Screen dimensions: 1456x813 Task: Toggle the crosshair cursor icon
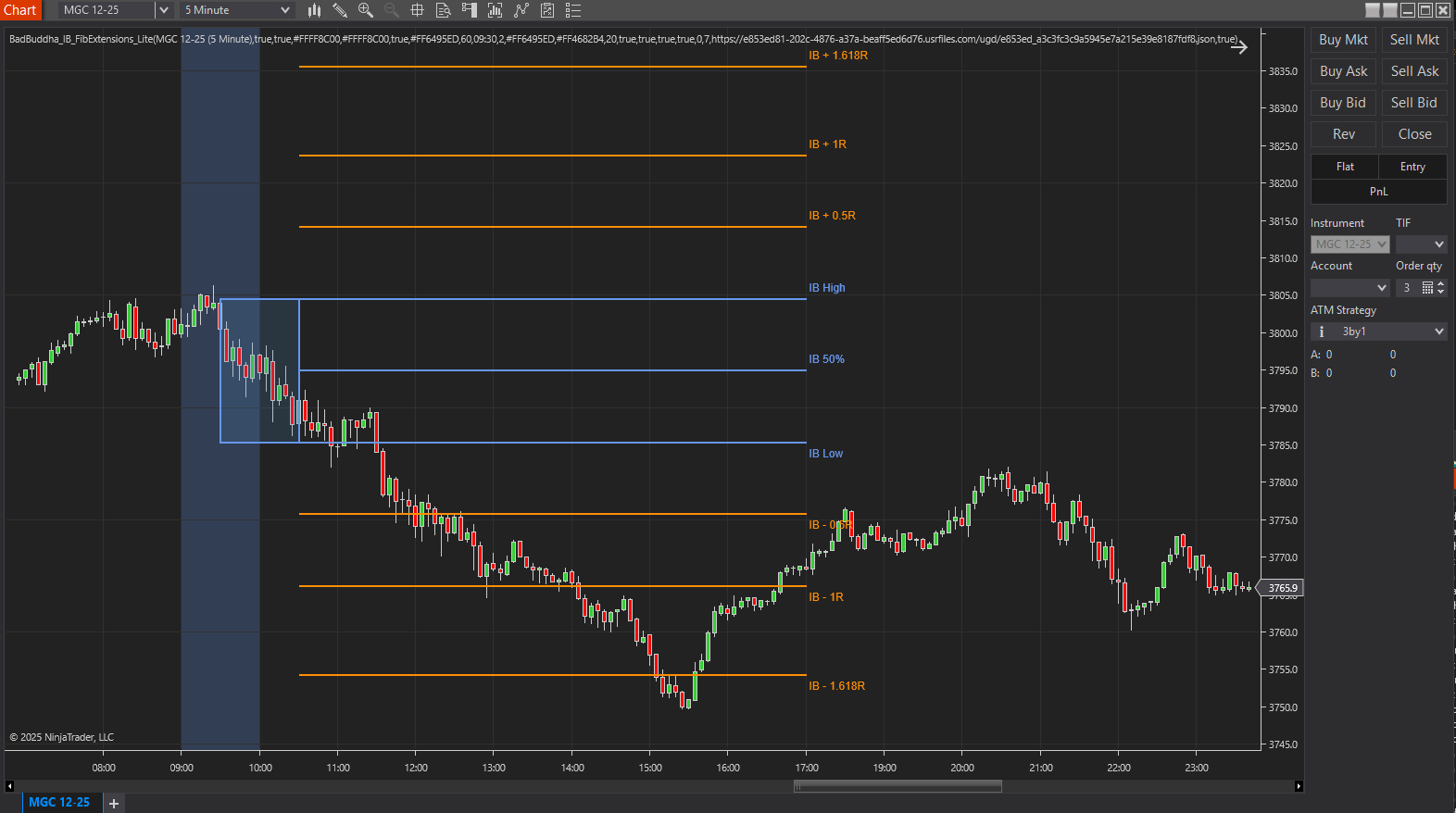tap(418, 10)
